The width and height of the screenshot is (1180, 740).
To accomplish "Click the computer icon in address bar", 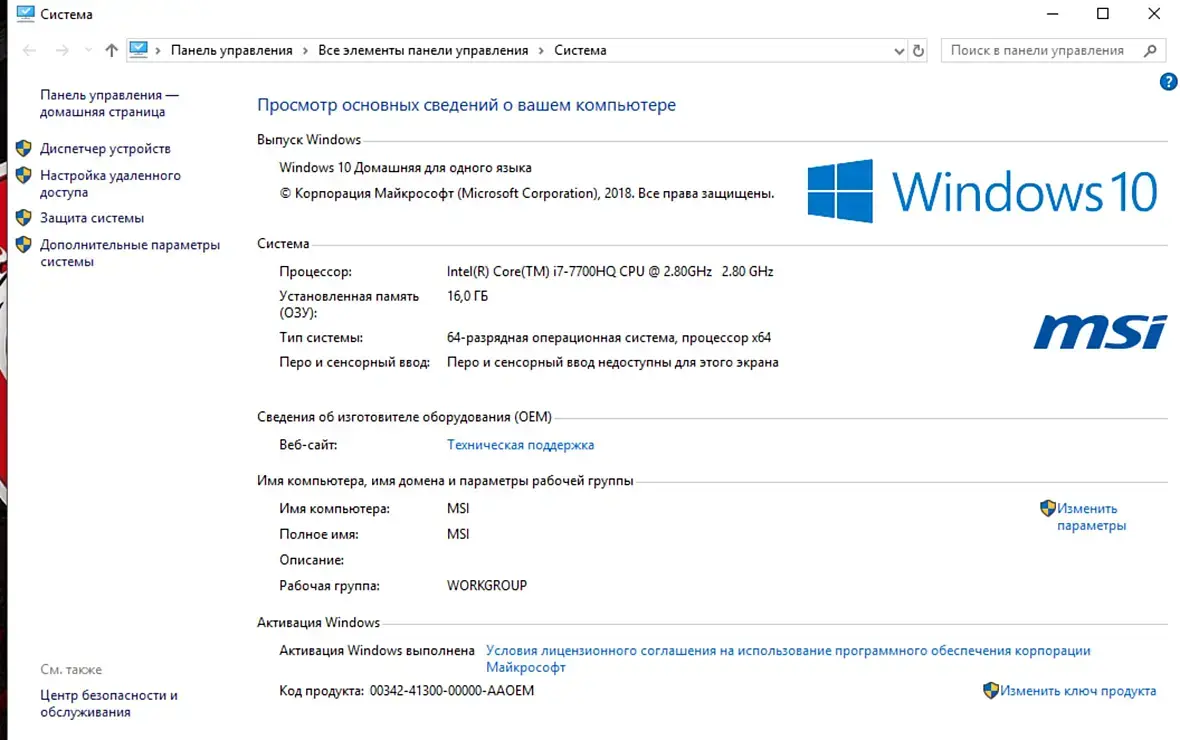I will [x=139, y=50].
